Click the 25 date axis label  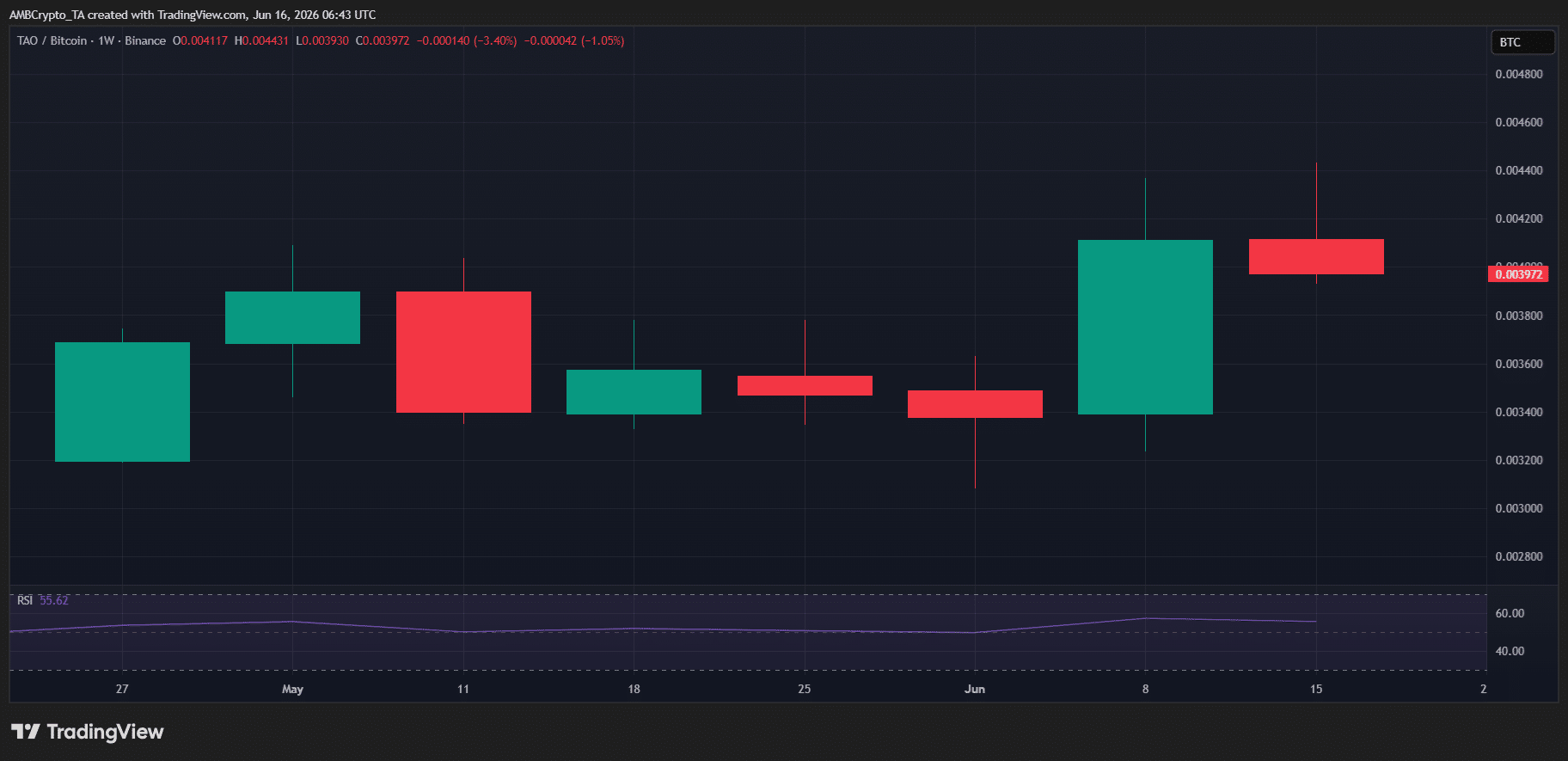[805, 689]
